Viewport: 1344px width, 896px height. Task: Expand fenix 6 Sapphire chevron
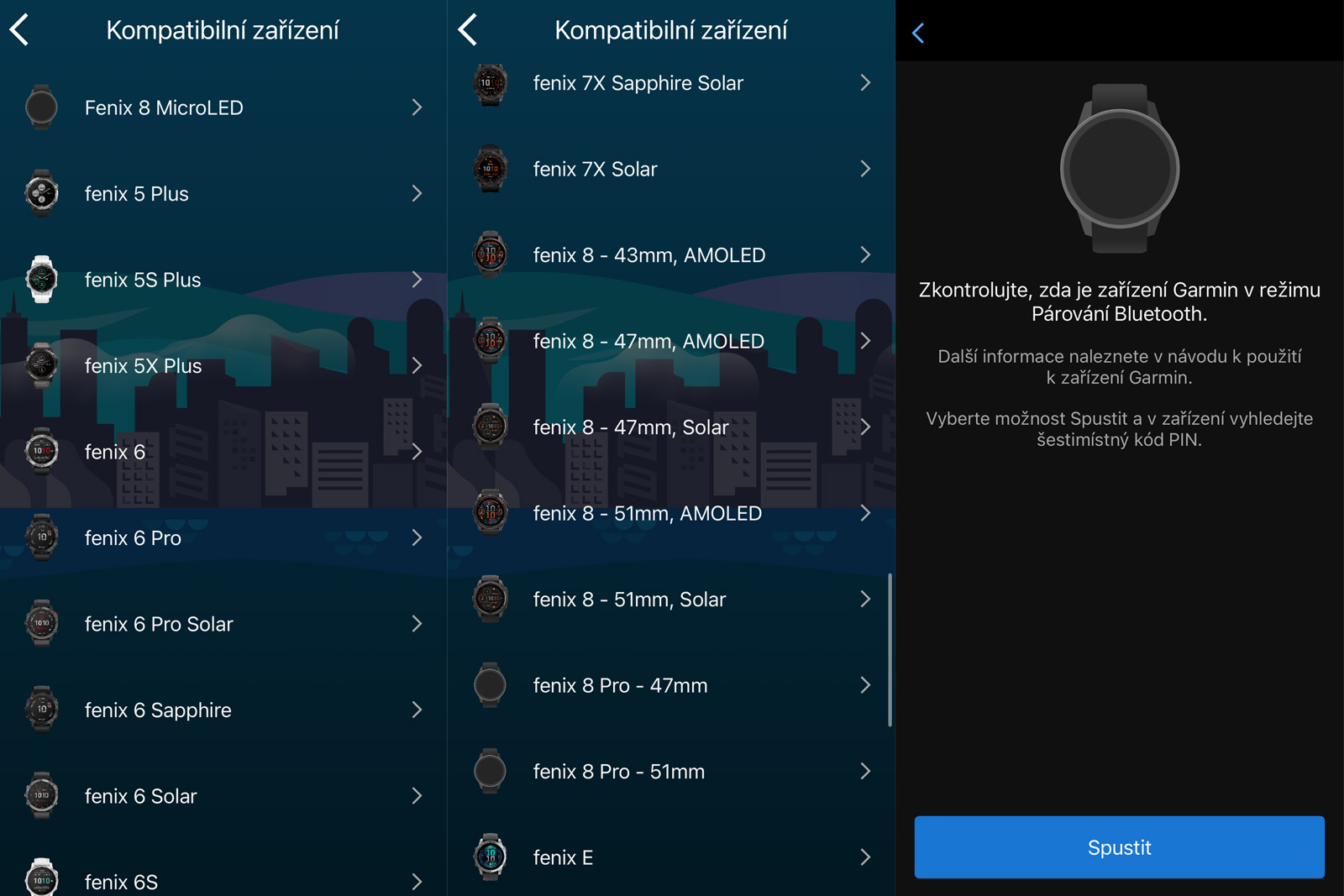coord(417,710)
